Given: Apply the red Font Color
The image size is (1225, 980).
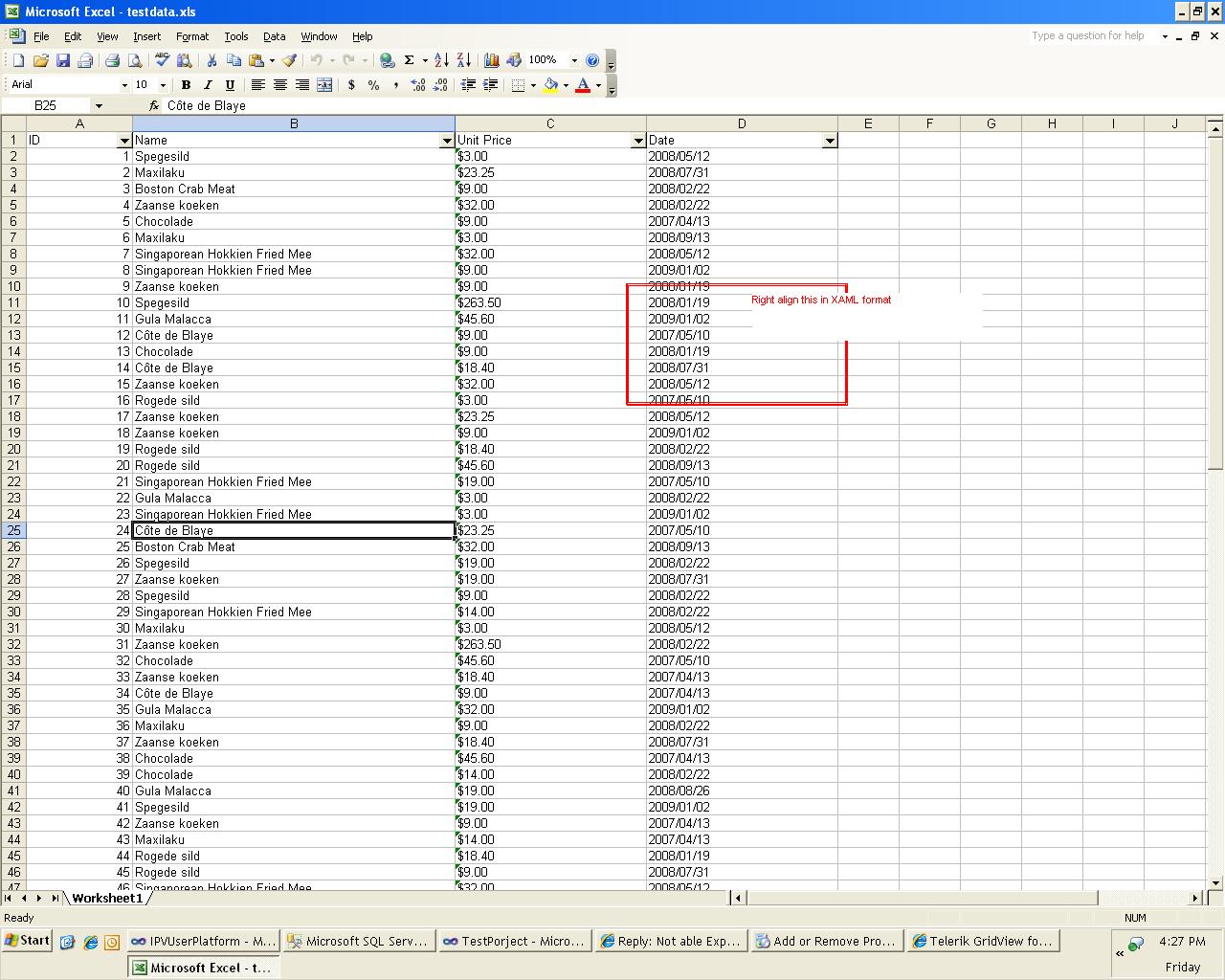Looking at the screenshot, I should pos(582,85).
